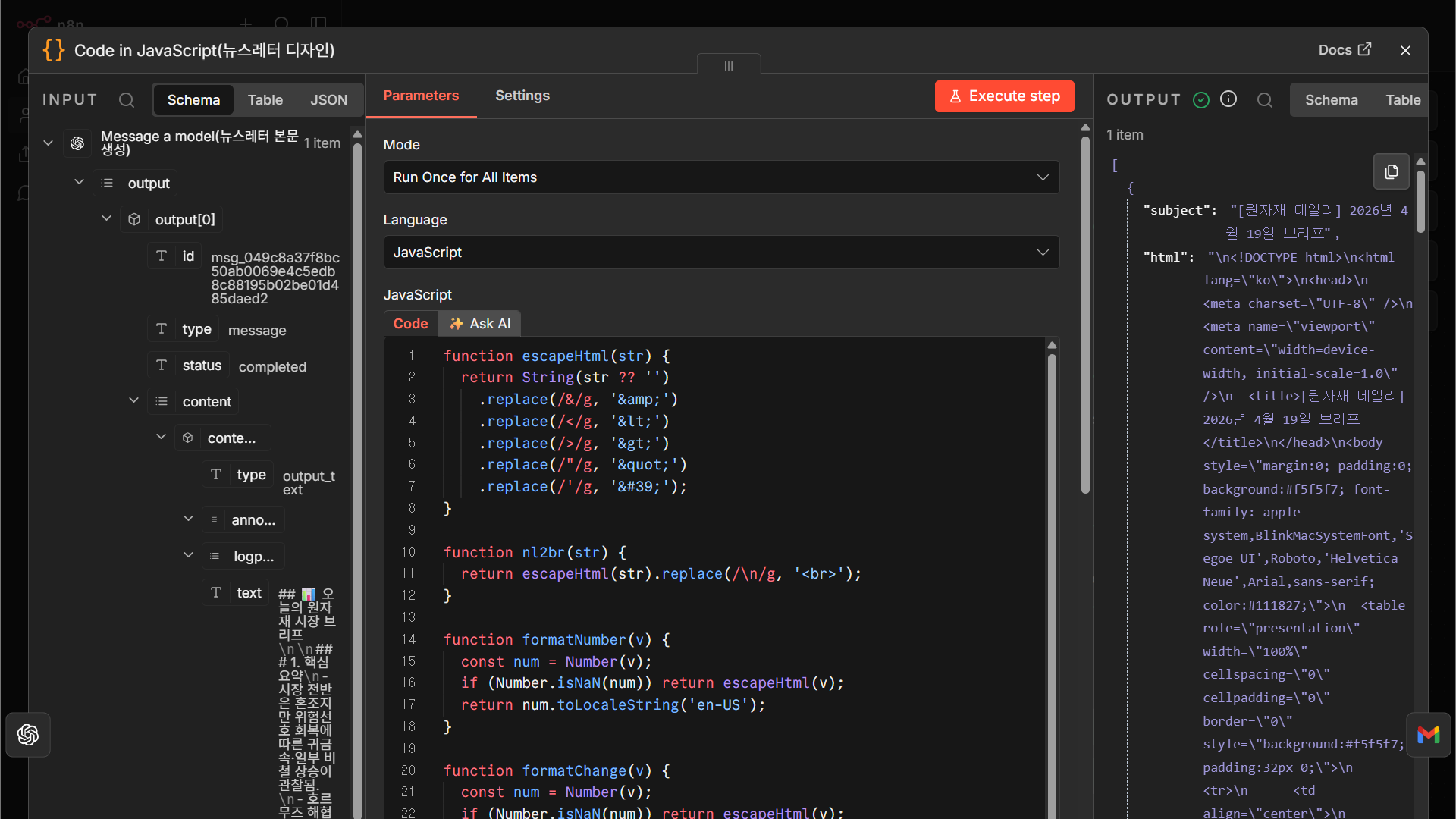Click the text type icon beside status
The image size is (1456, 819).
pyautogui.click(x=162, y=366)
